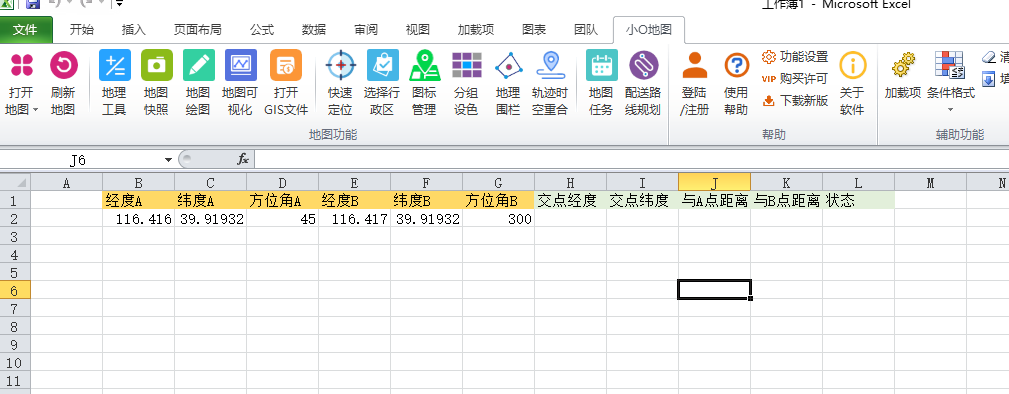
Task: Click cell containing 方位角B
Action: point(499,200)
